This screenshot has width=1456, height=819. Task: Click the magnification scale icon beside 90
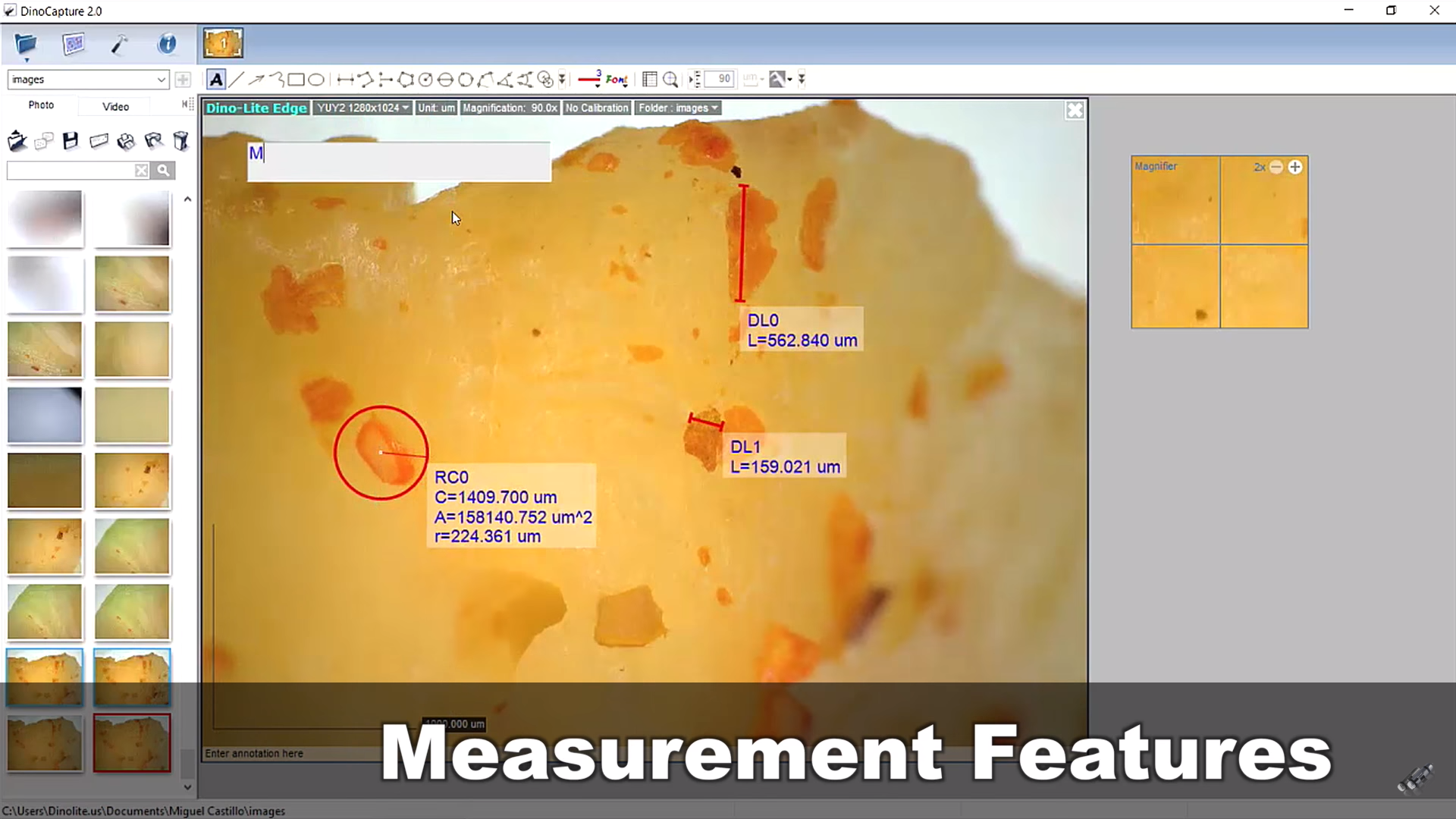[695, 79]
